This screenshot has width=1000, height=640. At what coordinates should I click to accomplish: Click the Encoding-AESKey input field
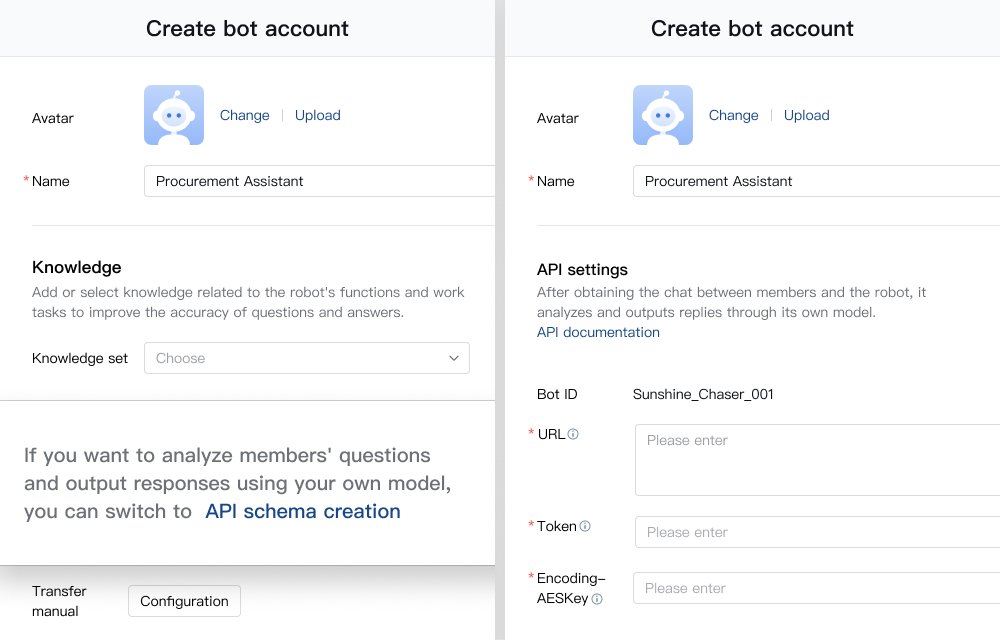(815, 588)
